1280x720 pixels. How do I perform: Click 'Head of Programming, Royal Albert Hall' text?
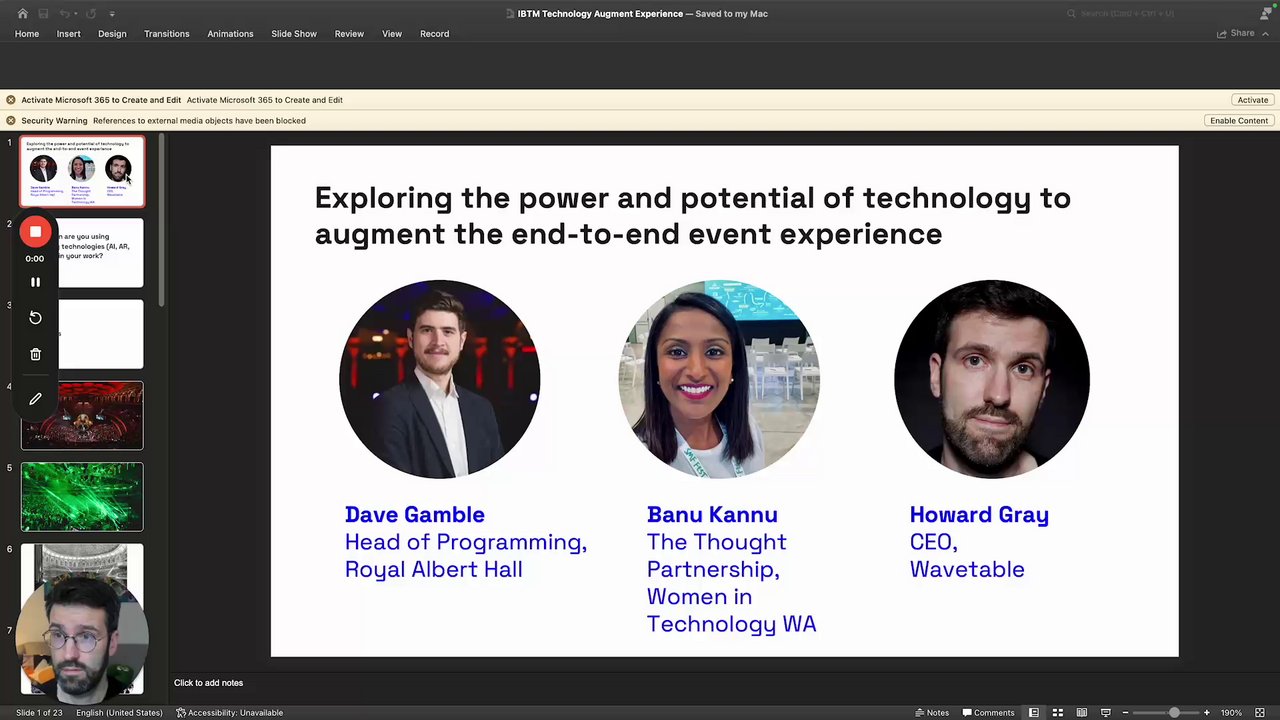tap(465, 556)
